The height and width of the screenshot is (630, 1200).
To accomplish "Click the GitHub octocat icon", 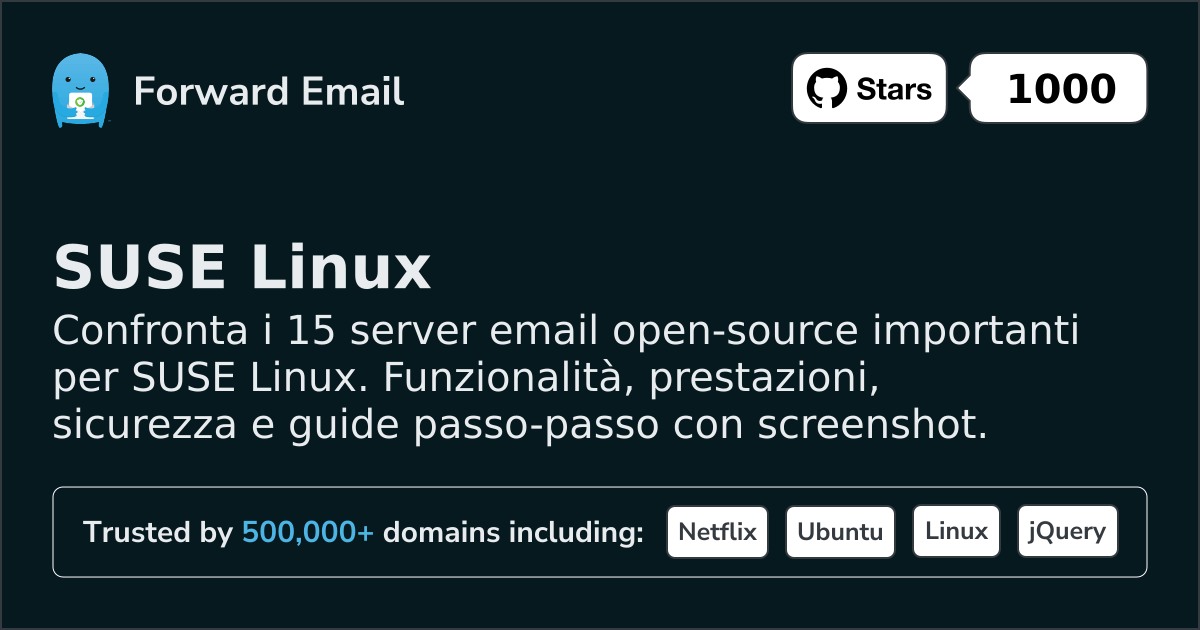I will click(x=826, y=88).
